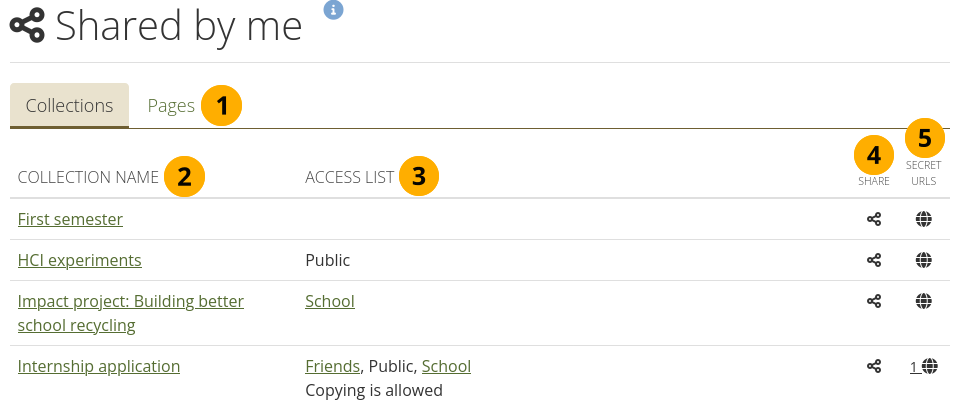965x406 pixels.
Task: Open the HCI experiments collection link
Action: point(80,260)
